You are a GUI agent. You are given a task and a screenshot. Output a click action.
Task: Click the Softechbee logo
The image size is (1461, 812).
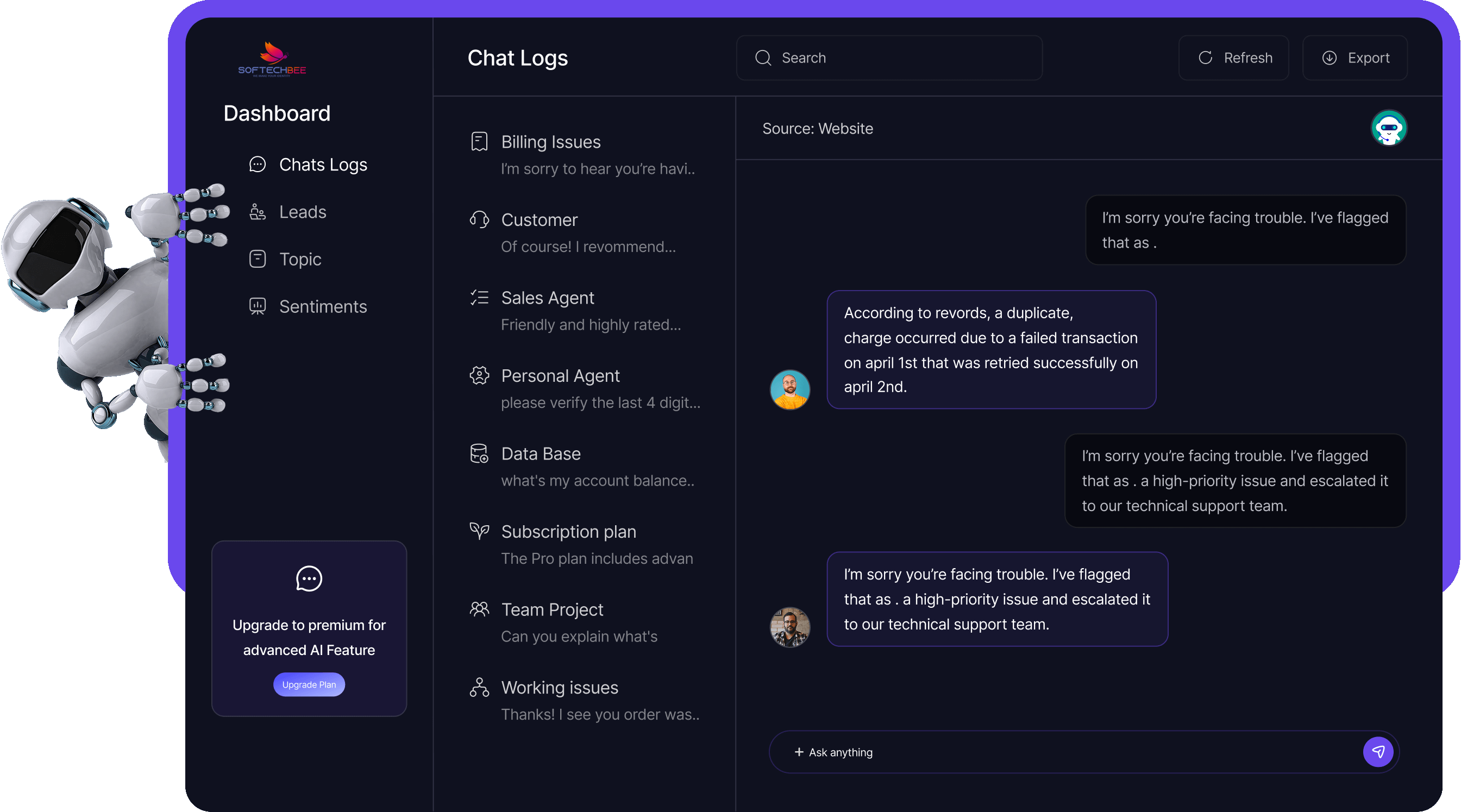click(x=272, y=59)
